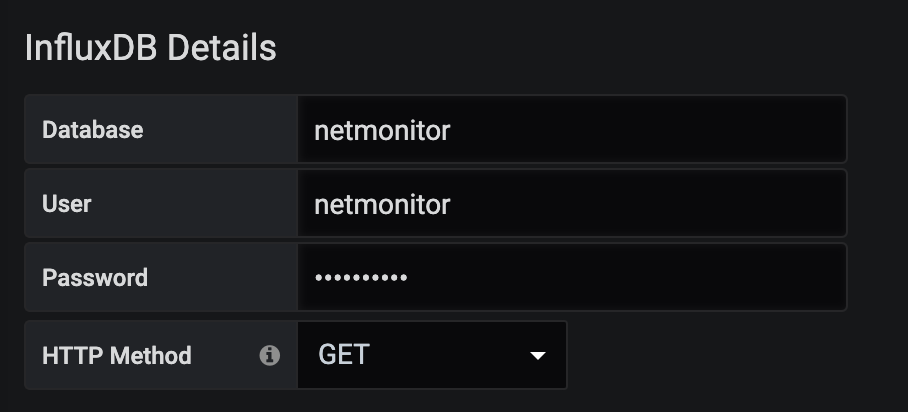This screenshot has width=908, height=412.
Task: Click the InfluxDB Details section heading
Action: click(x=150, y=47)
